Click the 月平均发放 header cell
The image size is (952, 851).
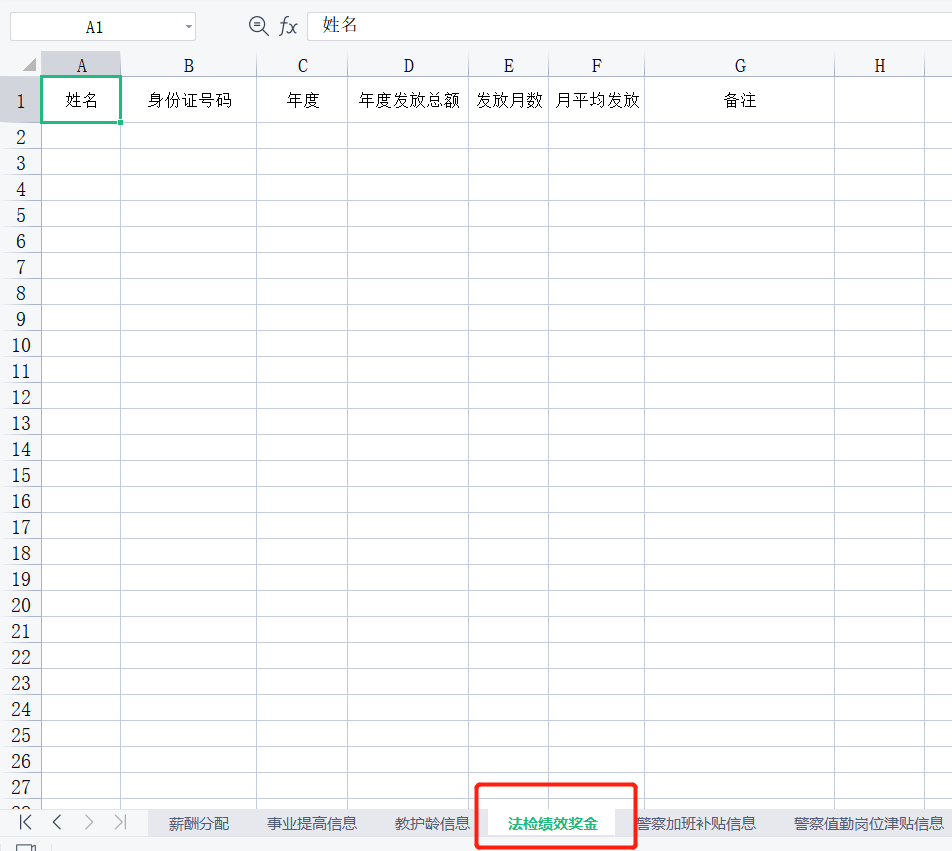597,100
